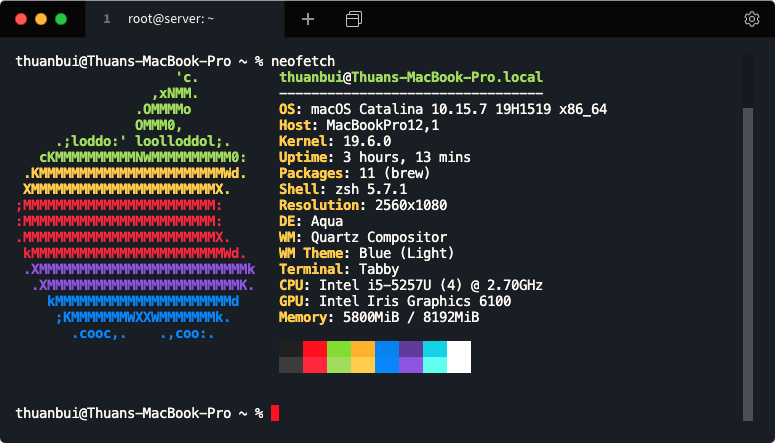775x443 pixels.
Task: Click the "neofetch" command text
Action: [302, 61]
